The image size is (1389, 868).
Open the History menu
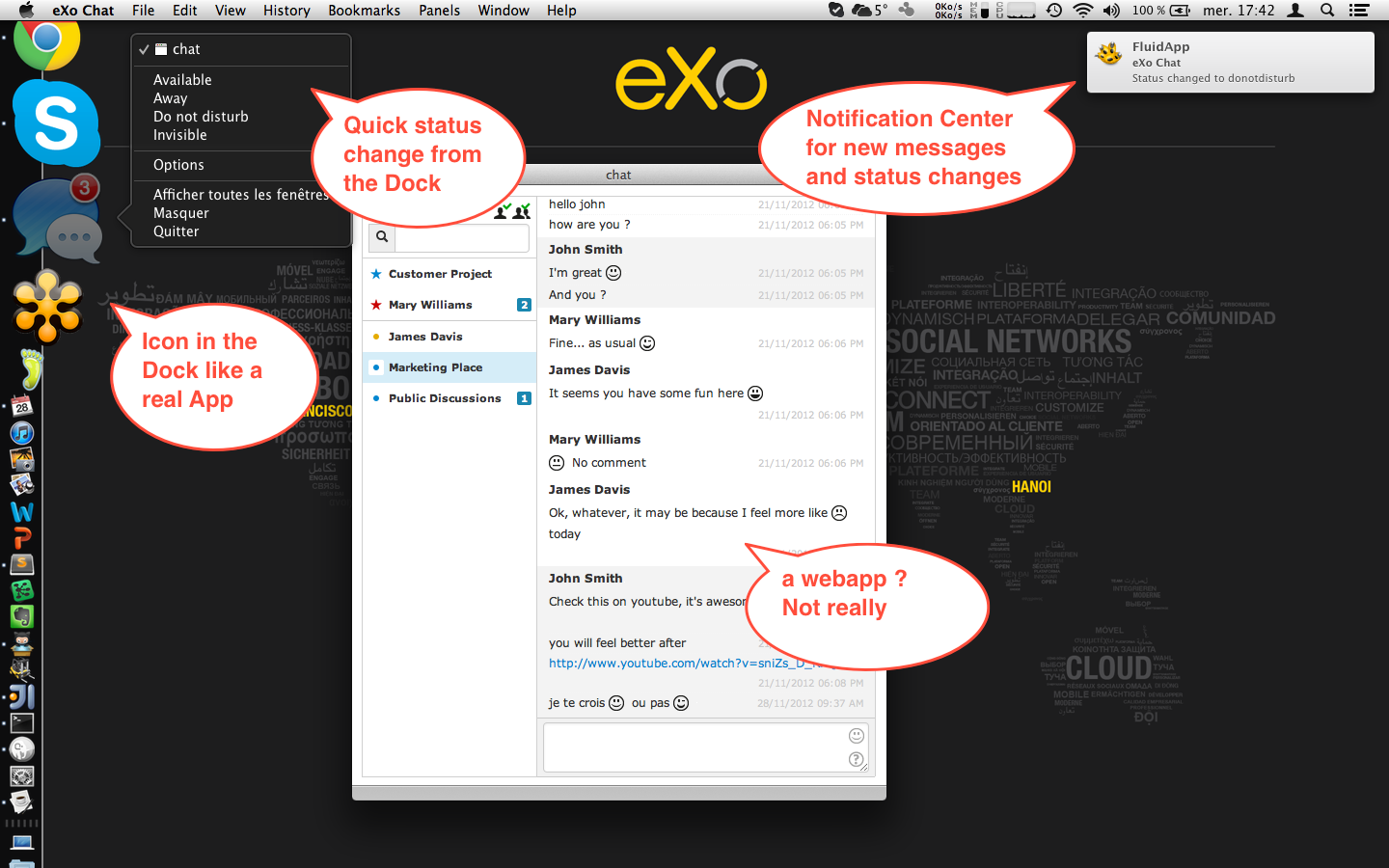pyautogui.click(x=286, y=11)
